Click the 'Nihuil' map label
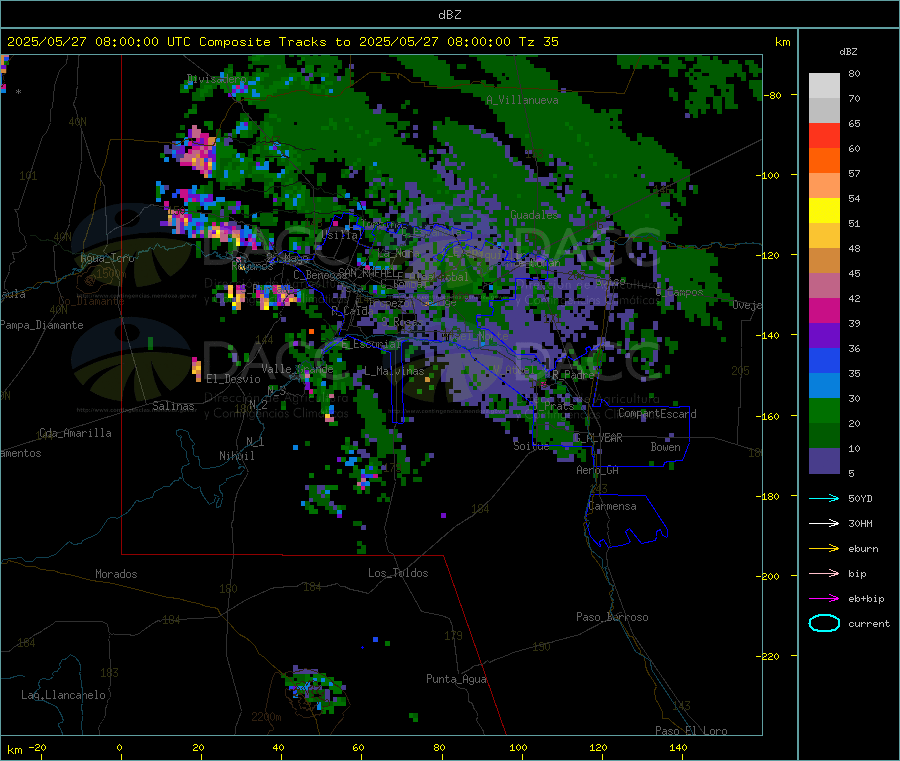Viewport: 900px width, 761px height. (x=236, y=456)
